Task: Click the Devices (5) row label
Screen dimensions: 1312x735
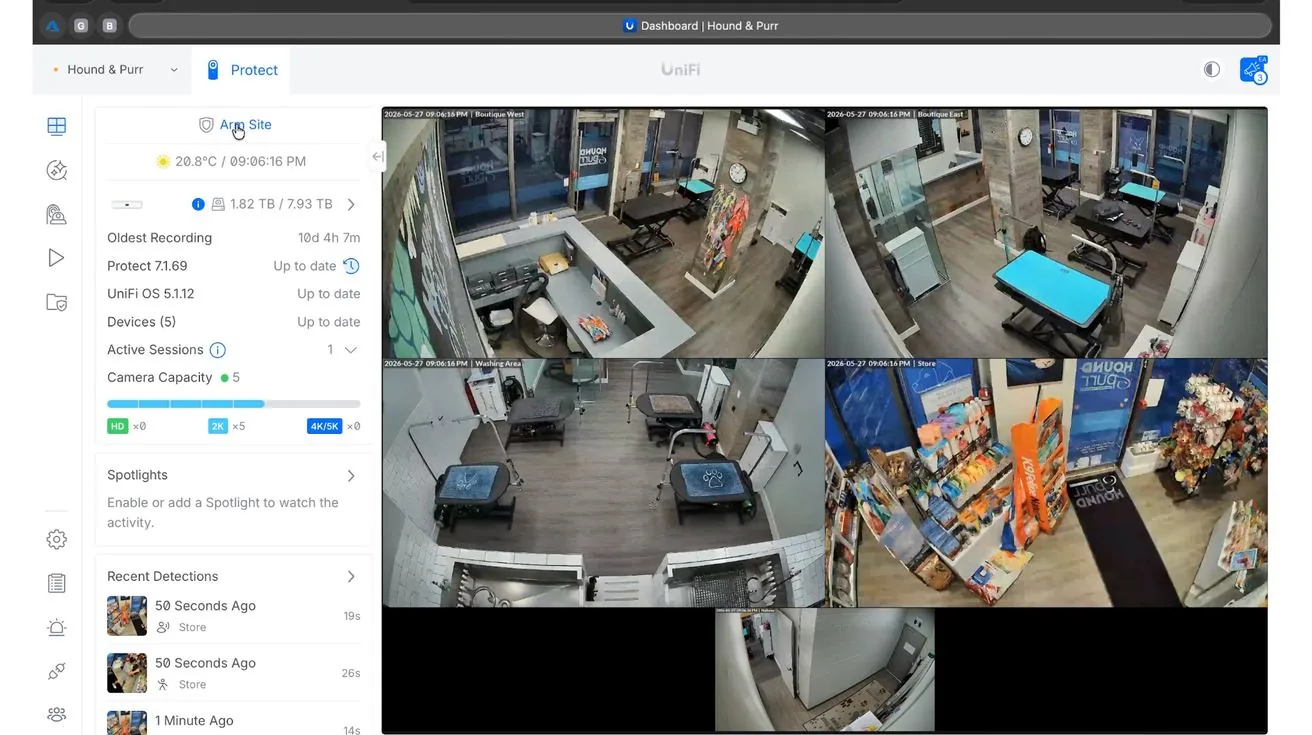Action: (x=141, y=322)
